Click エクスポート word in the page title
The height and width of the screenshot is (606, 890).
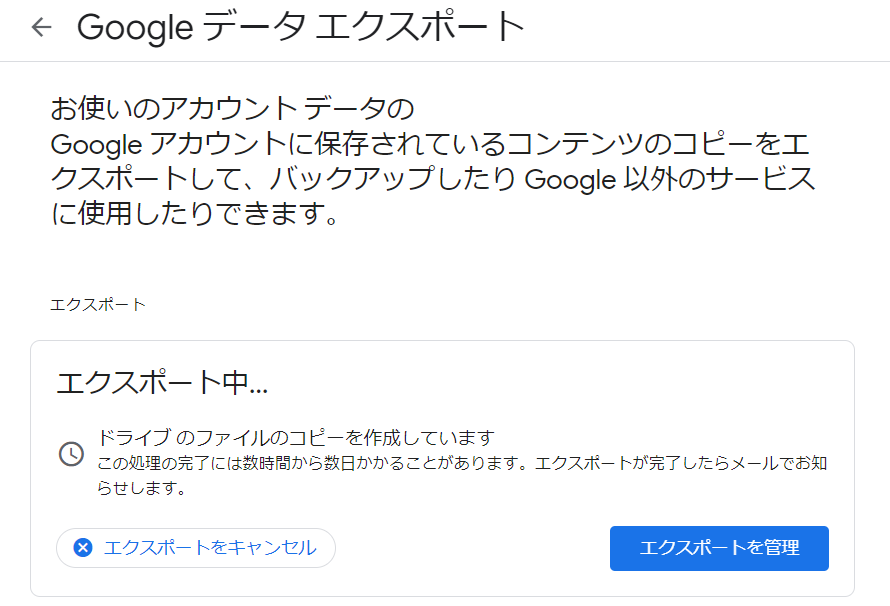coord(420,28)
